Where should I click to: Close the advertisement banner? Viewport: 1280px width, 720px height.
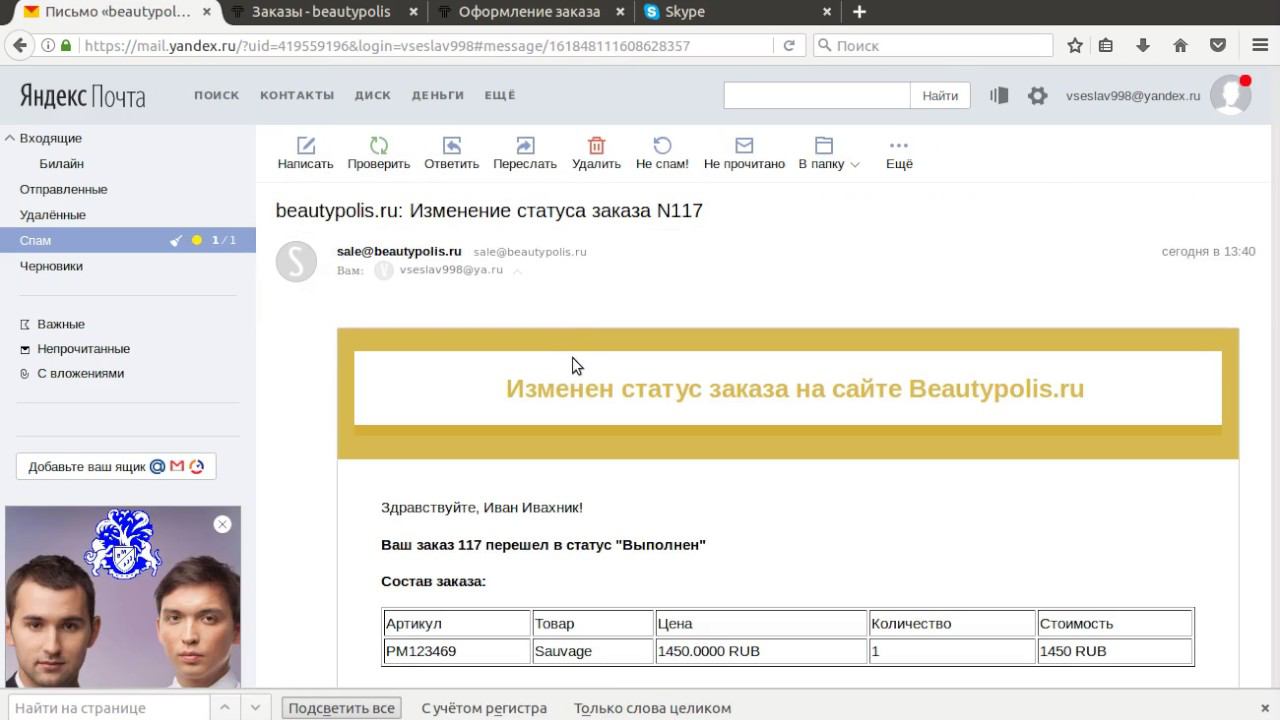[x=222, y=524]
